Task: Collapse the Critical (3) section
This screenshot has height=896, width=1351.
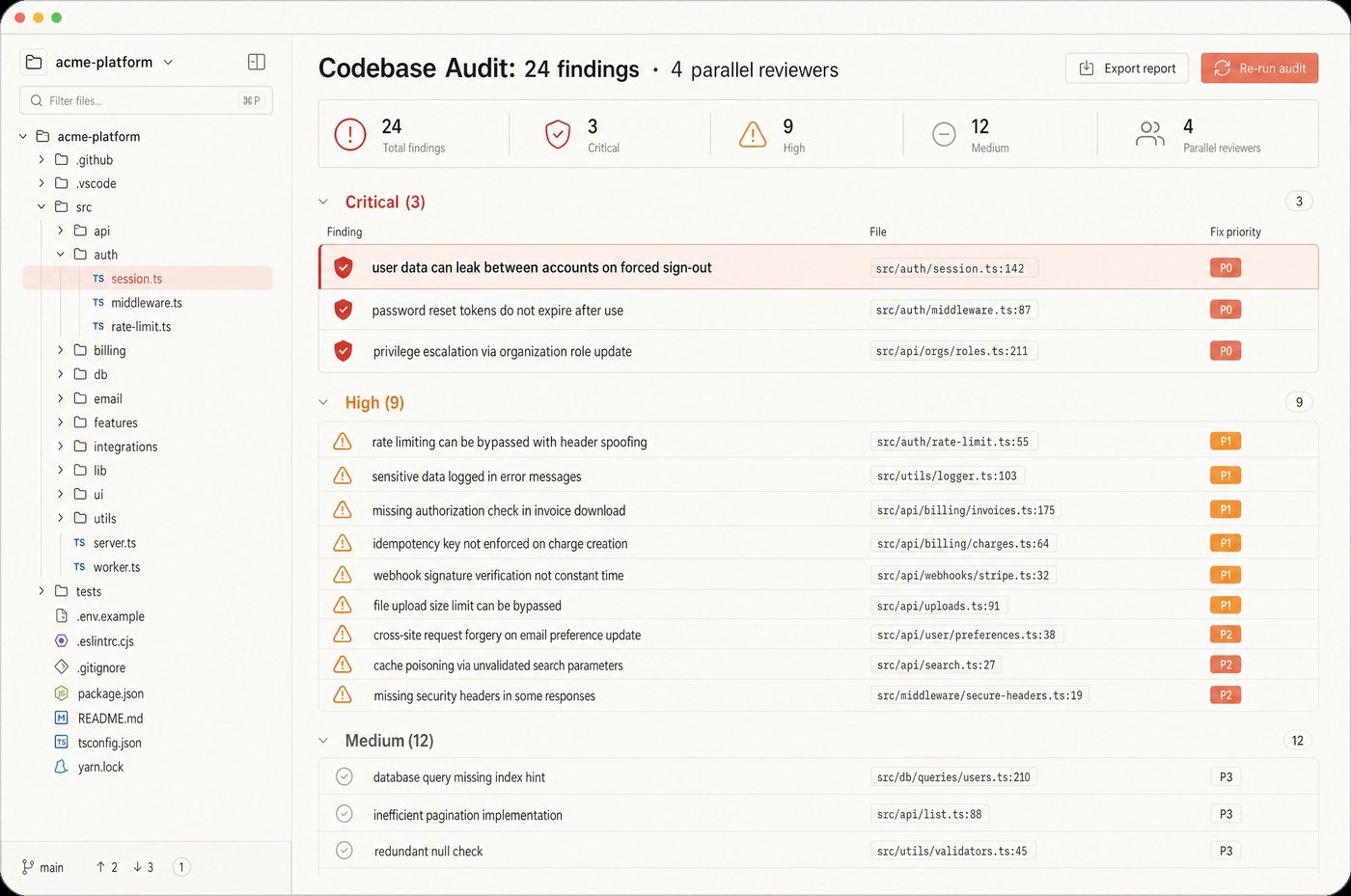Action: [323, 202]
